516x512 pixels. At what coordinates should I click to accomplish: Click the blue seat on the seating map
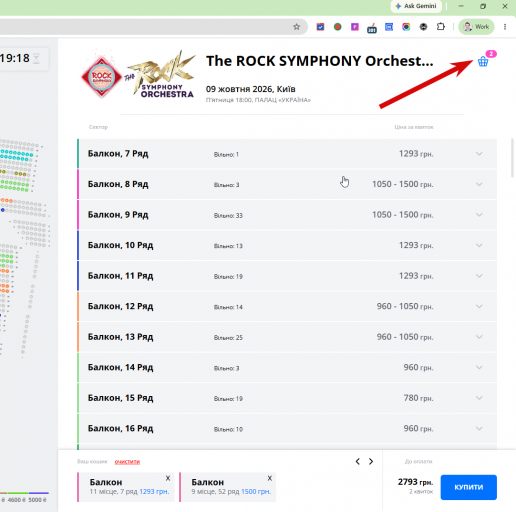coord(3,210)
